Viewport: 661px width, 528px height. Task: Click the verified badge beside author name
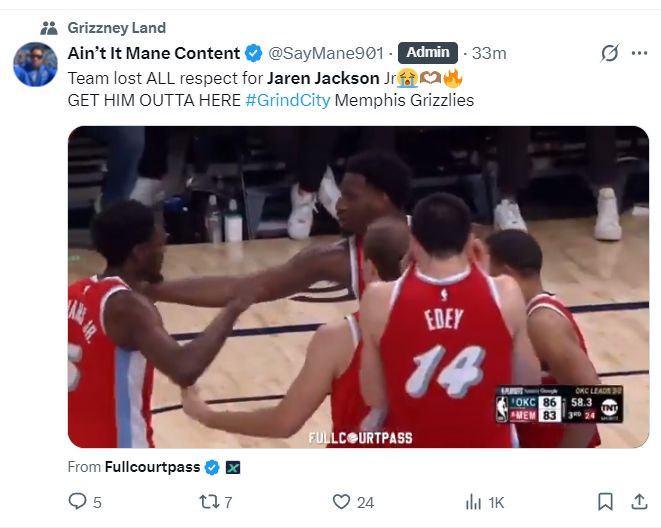255,53
